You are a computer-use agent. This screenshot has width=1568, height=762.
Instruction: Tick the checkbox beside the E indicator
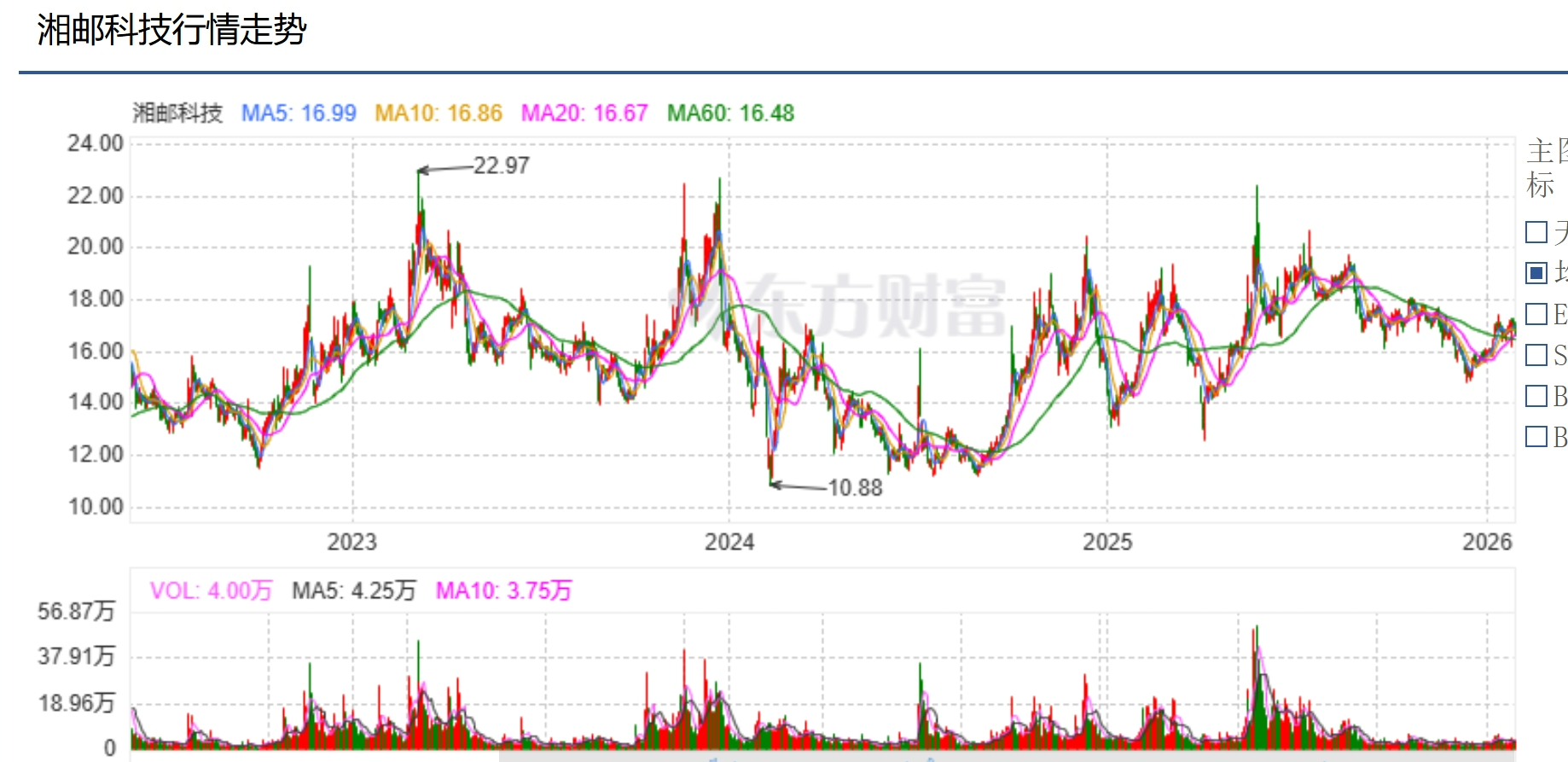1536,314
